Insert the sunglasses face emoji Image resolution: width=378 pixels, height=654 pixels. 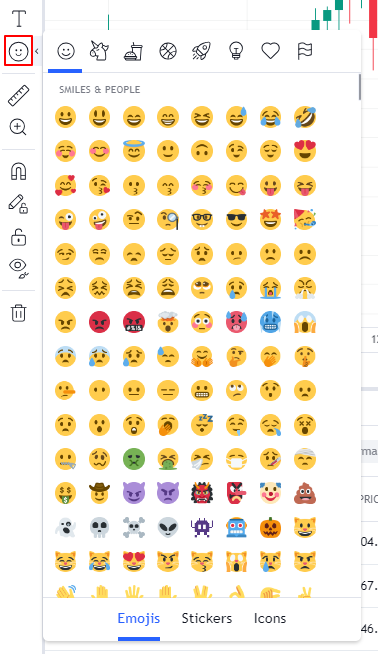[237, 219]
